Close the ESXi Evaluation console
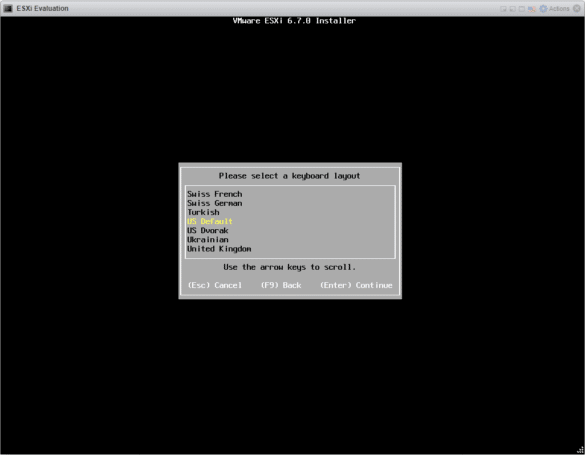The image size is (585, 455). pyautogui.click(x=577, y=8)
